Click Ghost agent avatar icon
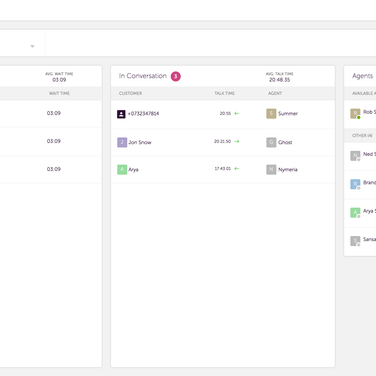Screen dimensions: 376x376 tap(271, 142)
